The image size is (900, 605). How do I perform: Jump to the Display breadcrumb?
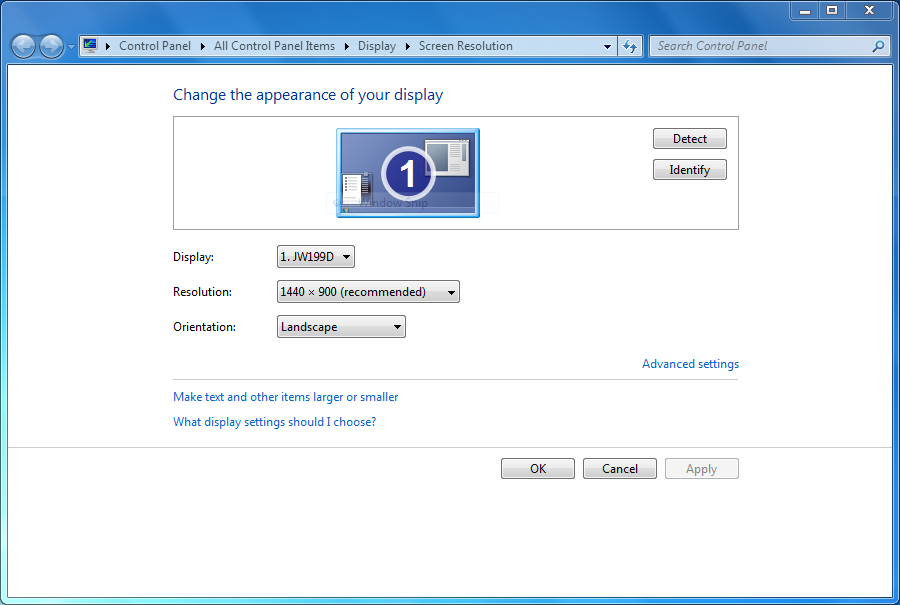pyautogui.click(x=376, y=46)
